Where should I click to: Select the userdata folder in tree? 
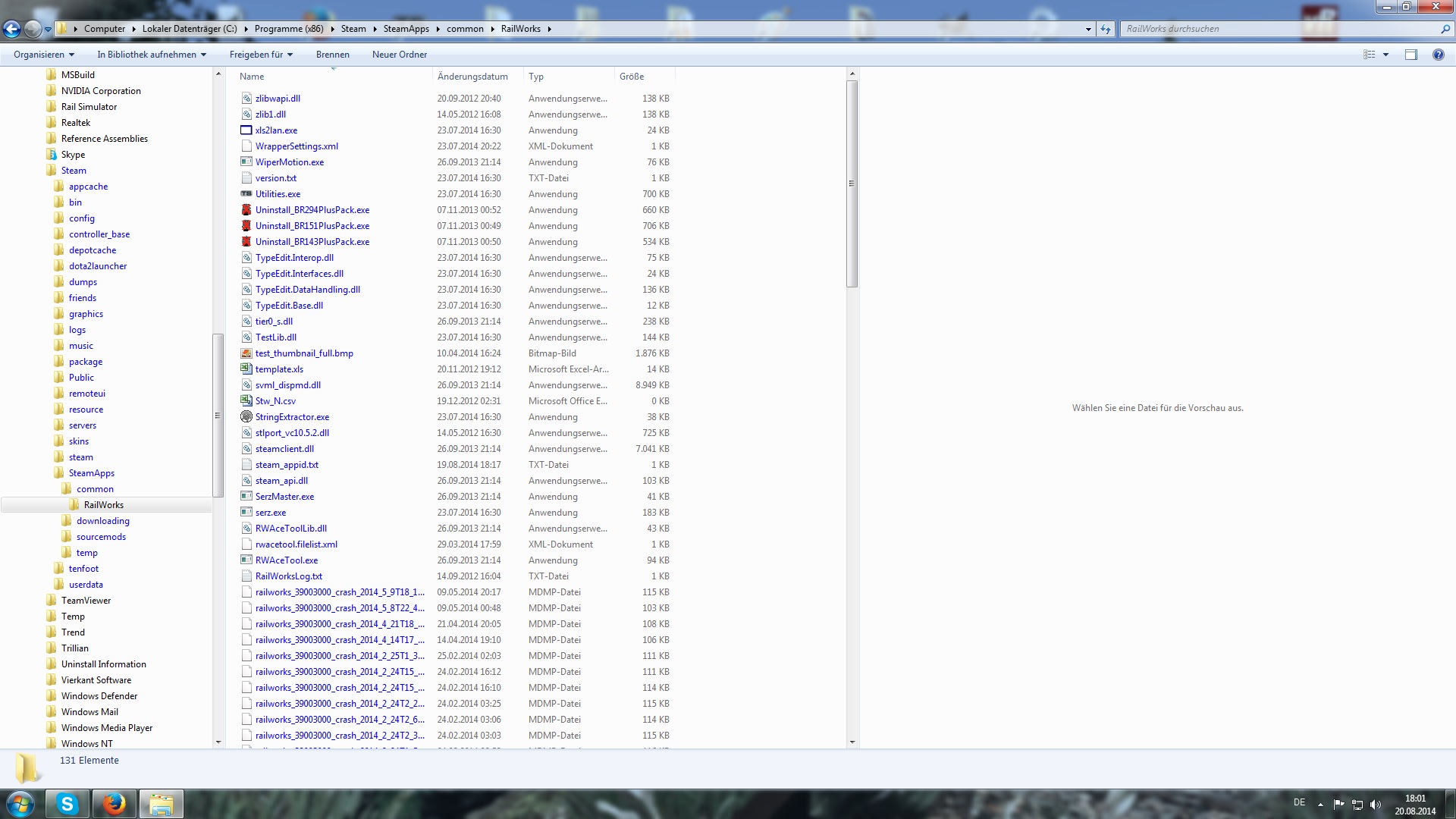[x=86, y=585]
